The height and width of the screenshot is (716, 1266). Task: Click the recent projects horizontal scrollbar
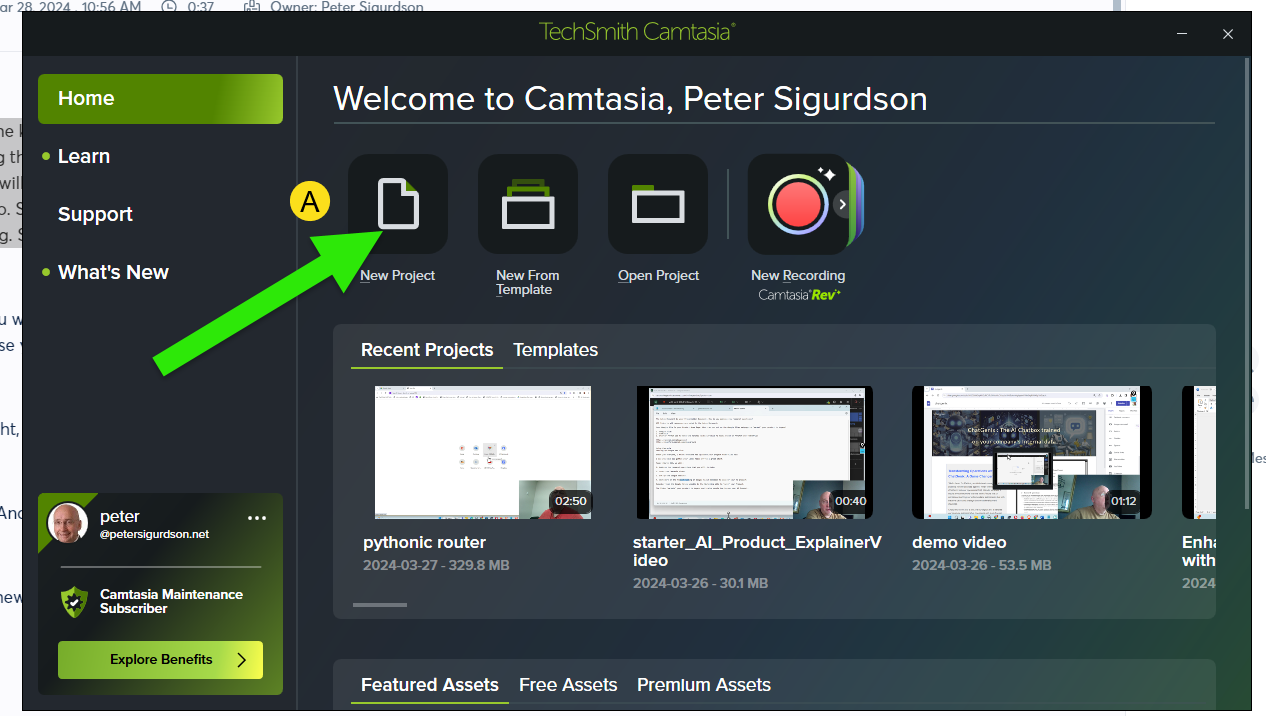(380, 604)
